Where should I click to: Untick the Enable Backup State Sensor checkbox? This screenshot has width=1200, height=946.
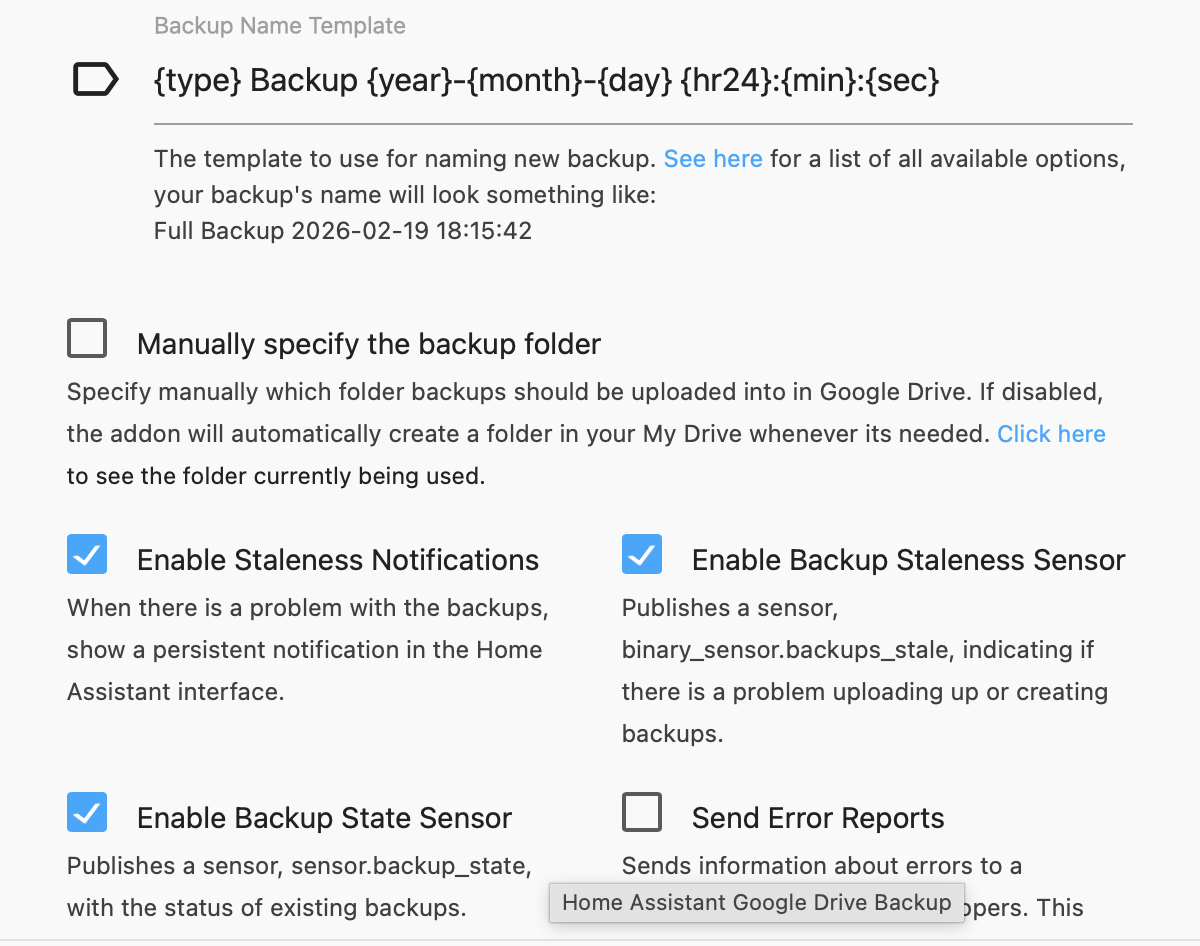(x=87, y=812)
